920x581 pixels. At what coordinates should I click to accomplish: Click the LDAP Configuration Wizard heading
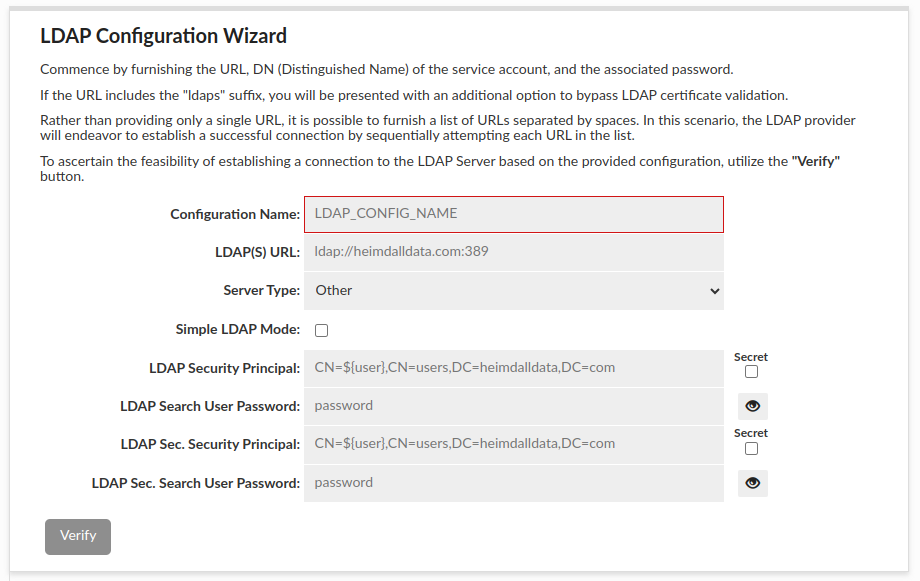pos(163,37)
